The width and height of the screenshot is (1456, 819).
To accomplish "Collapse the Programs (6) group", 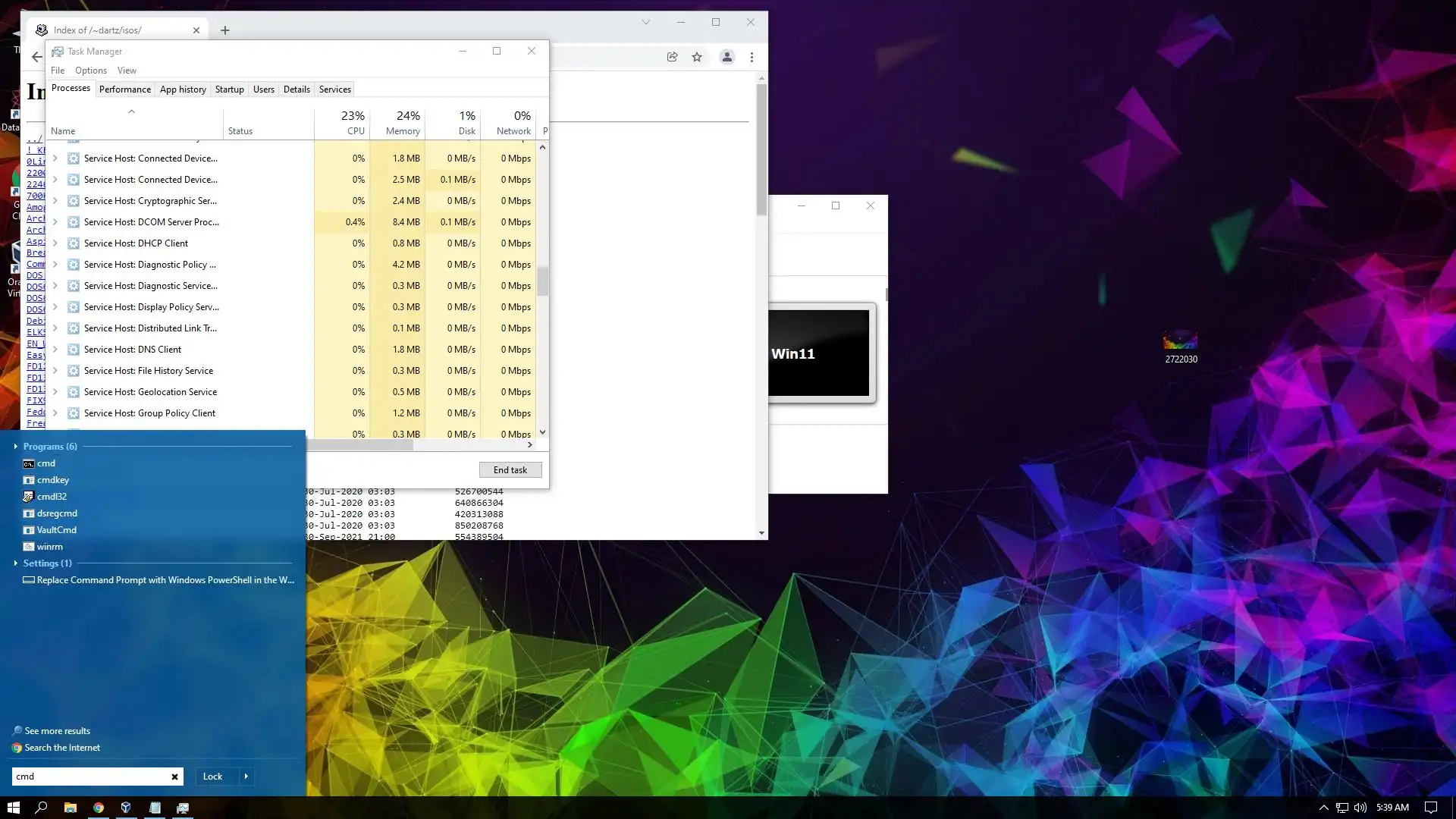I will point(16,447).
